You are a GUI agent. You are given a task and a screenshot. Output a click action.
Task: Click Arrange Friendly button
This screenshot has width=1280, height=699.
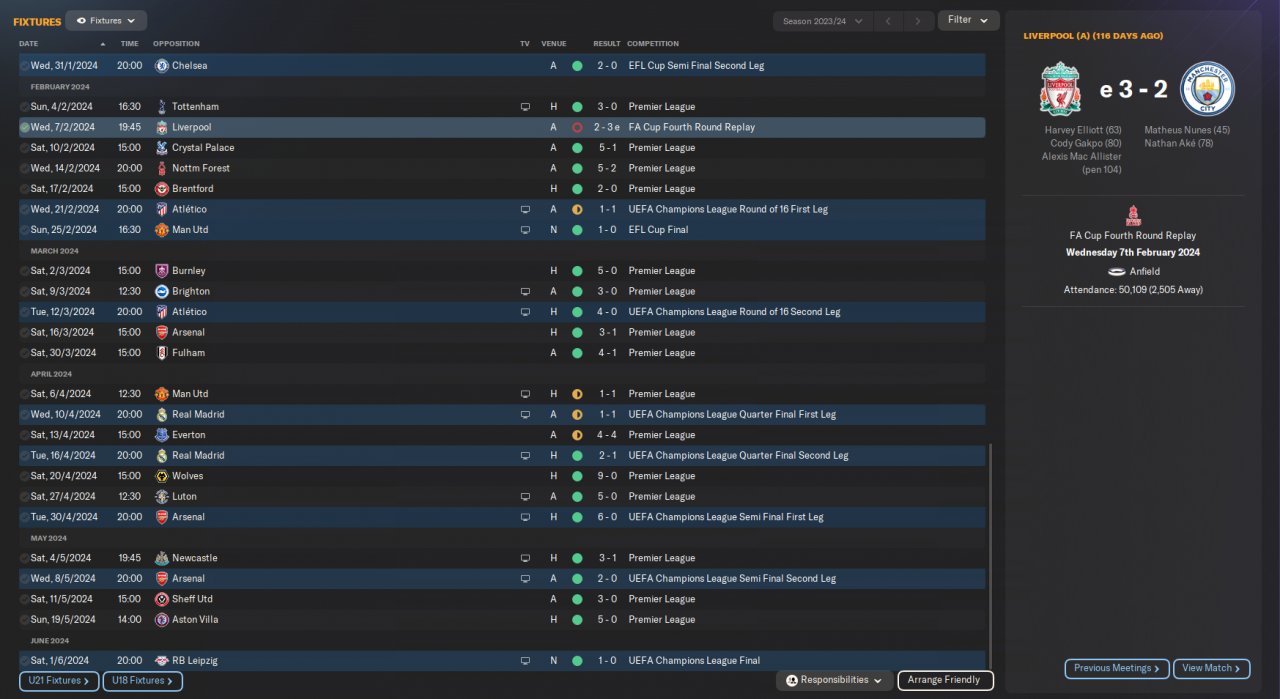[946, 680]
